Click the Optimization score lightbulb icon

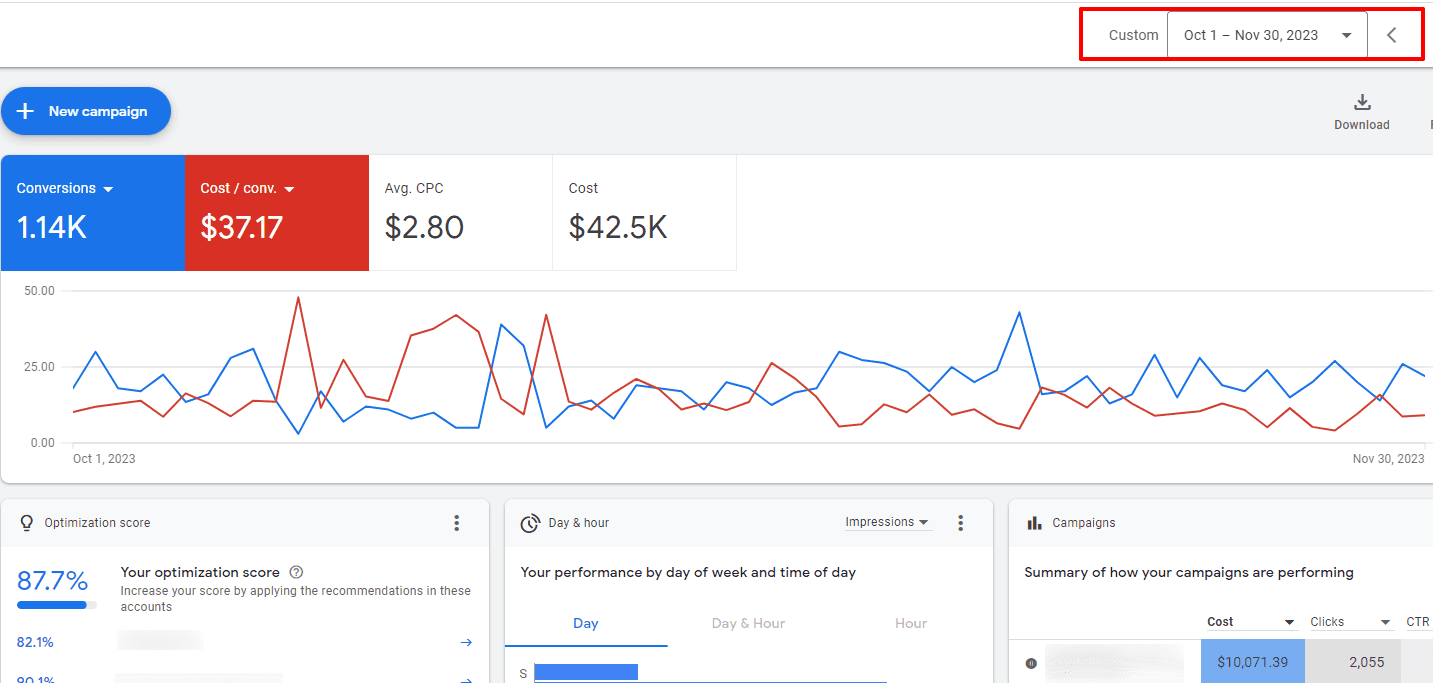[x=27, y=523]
